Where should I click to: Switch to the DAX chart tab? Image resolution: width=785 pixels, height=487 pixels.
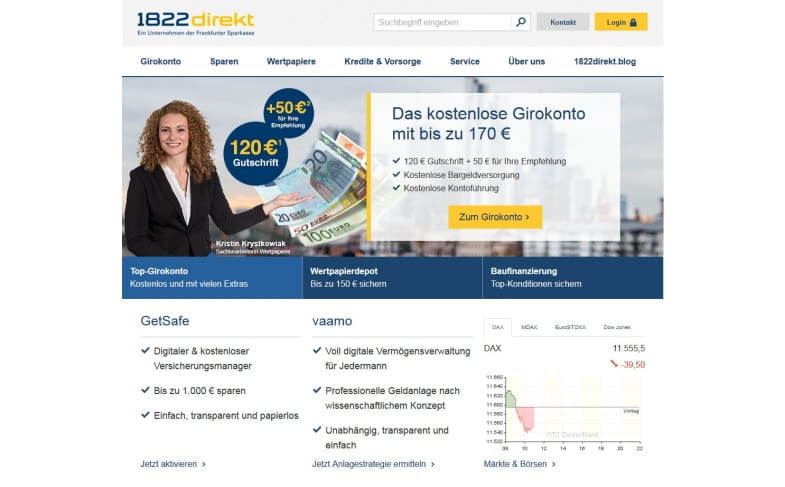click(x=498, y=327)
